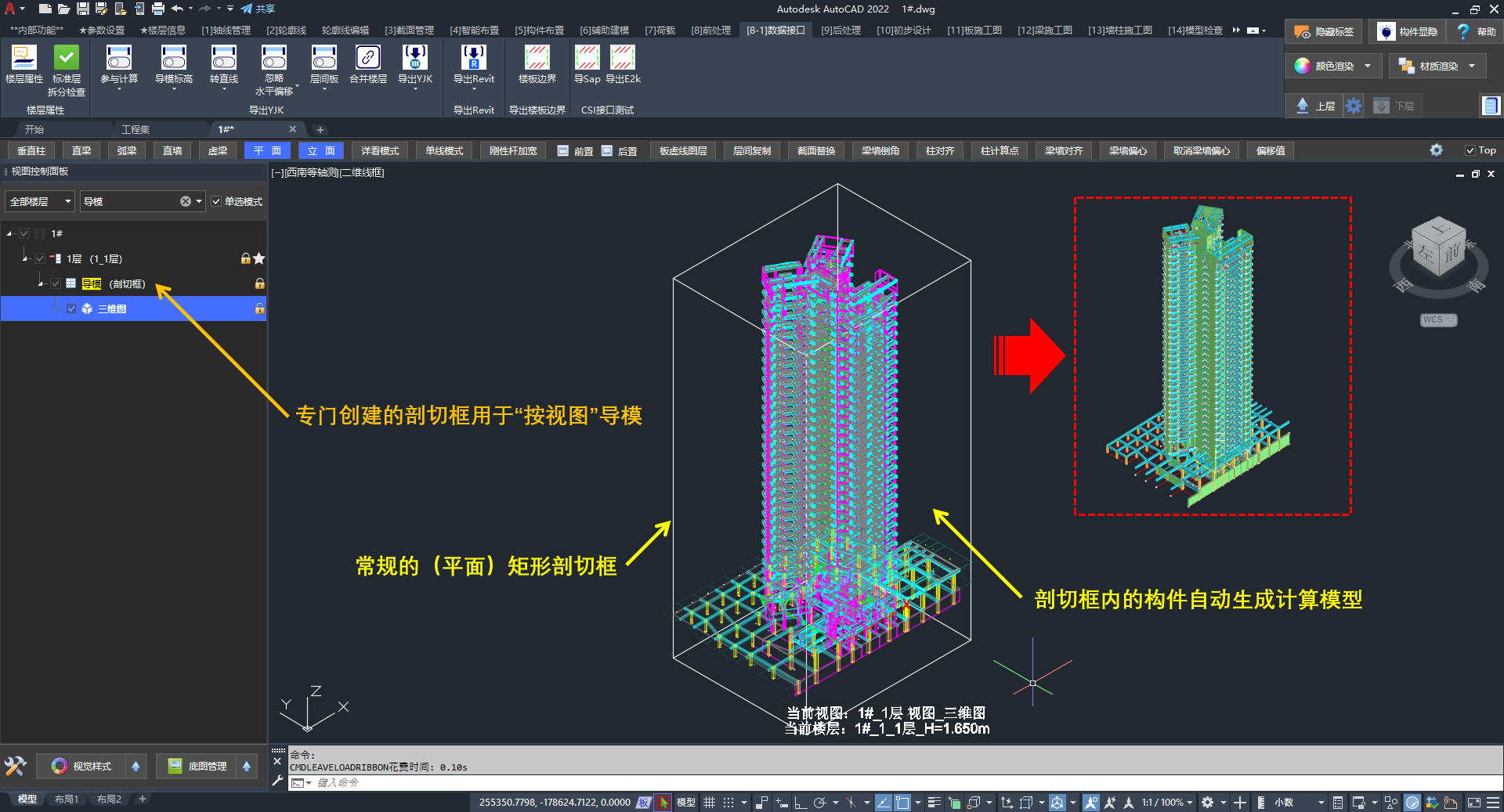This screenshot has height=812, width=1504.
Task: Click the 导出Revit icon
Action: tap(474, 59)
